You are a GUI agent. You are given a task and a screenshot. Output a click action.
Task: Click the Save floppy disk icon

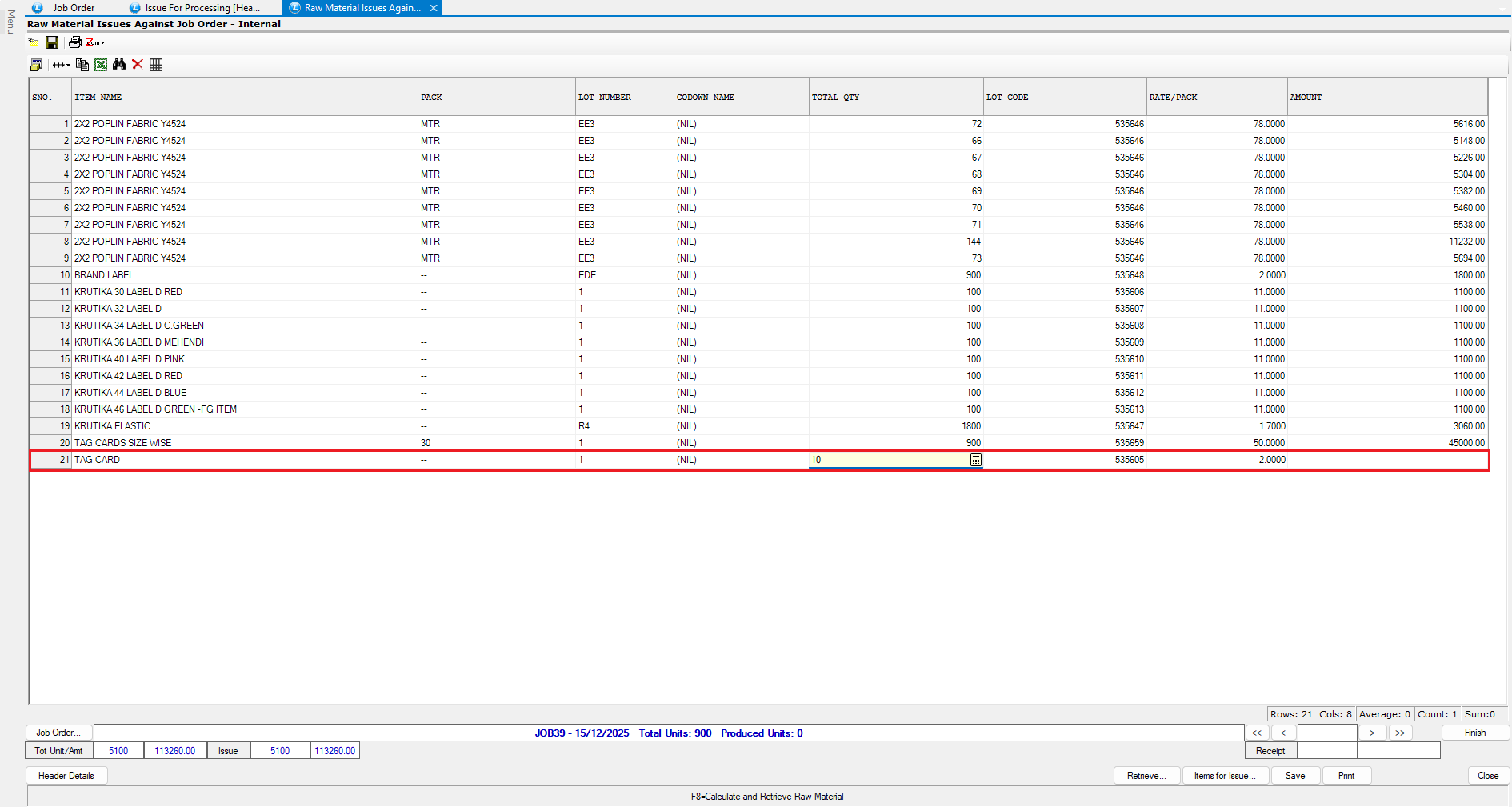coord(52,42)
